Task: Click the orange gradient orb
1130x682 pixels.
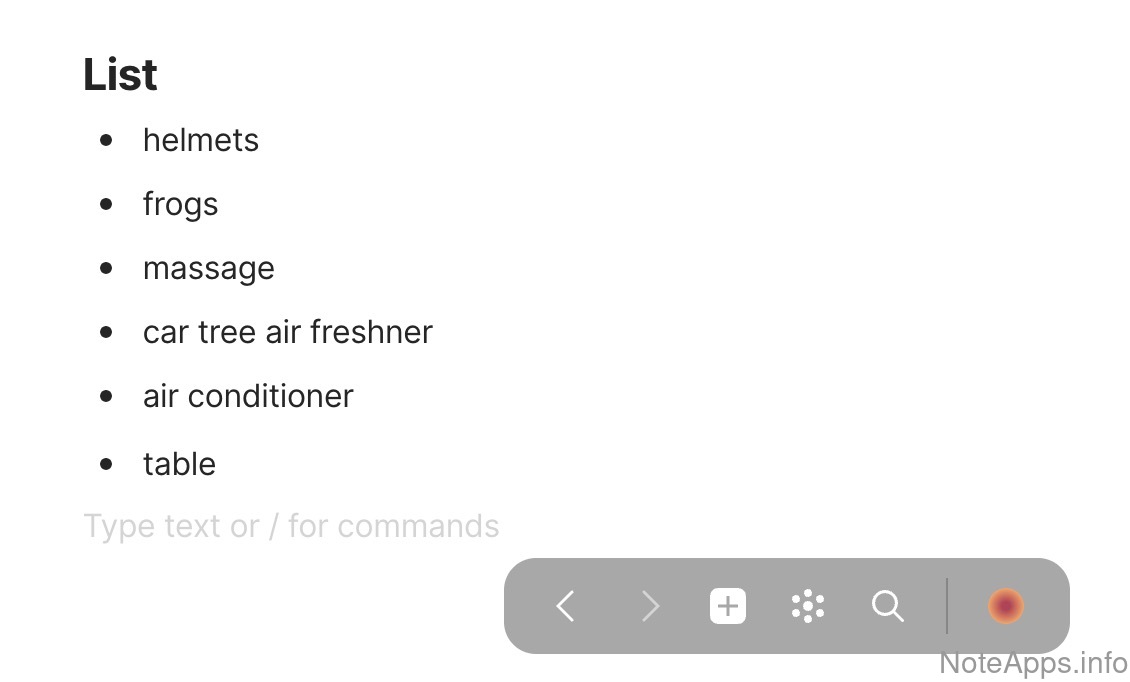Action: [x=1005, y=606]
